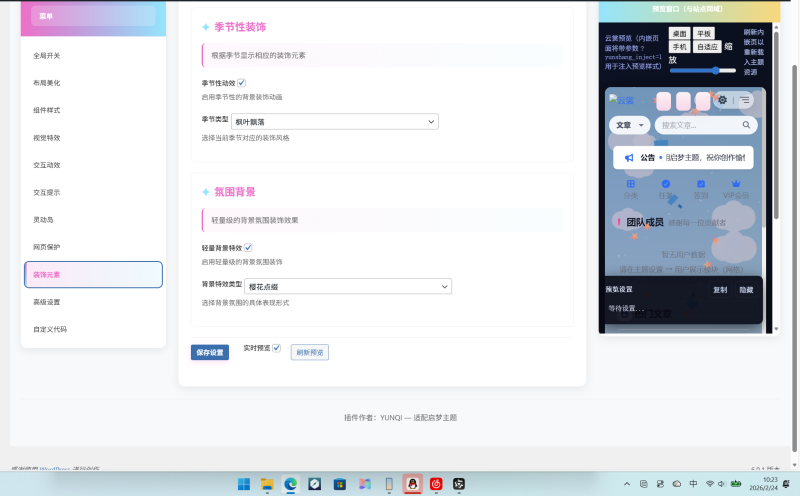Toggle the 实时预览 checkbox
Screen dimensions: 800x496
click(x=277, y=348)
